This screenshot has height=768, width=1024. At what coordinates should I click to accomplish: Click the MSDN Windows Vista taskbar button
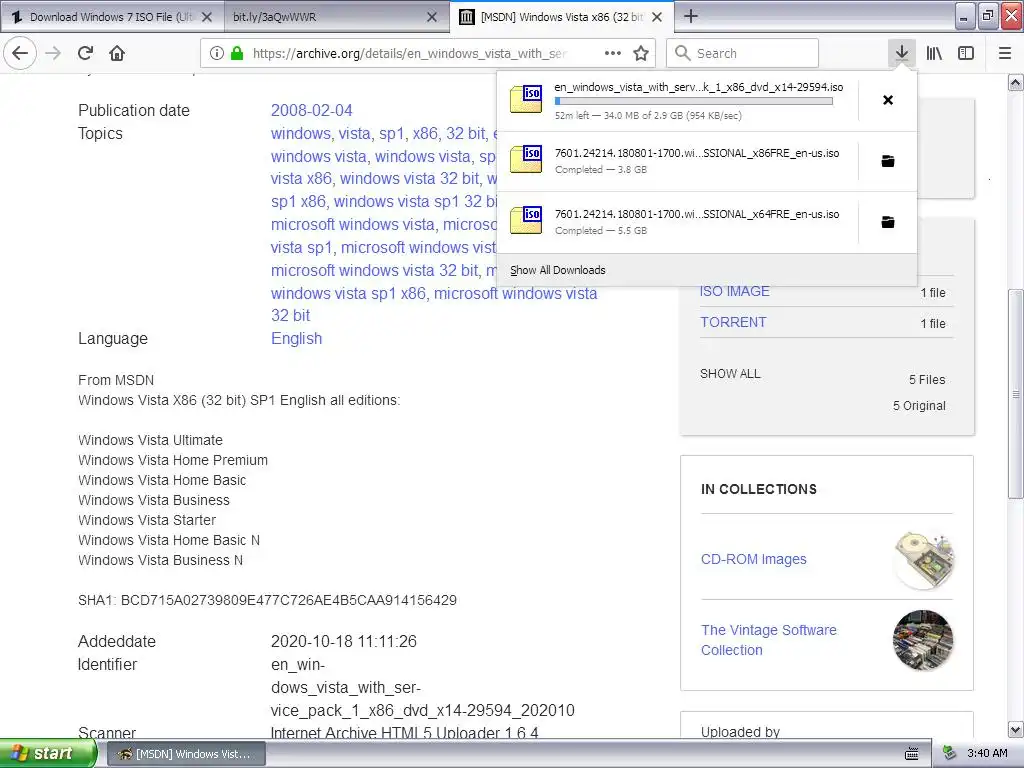186,754
